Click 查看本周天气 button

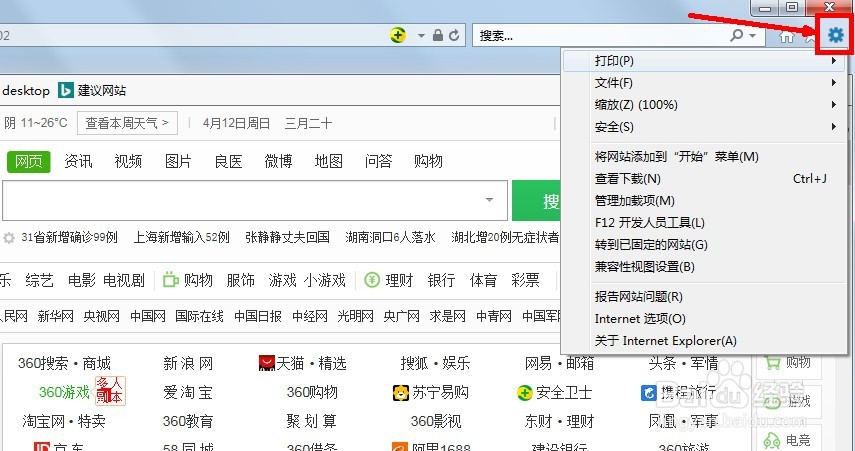[127, 123]
